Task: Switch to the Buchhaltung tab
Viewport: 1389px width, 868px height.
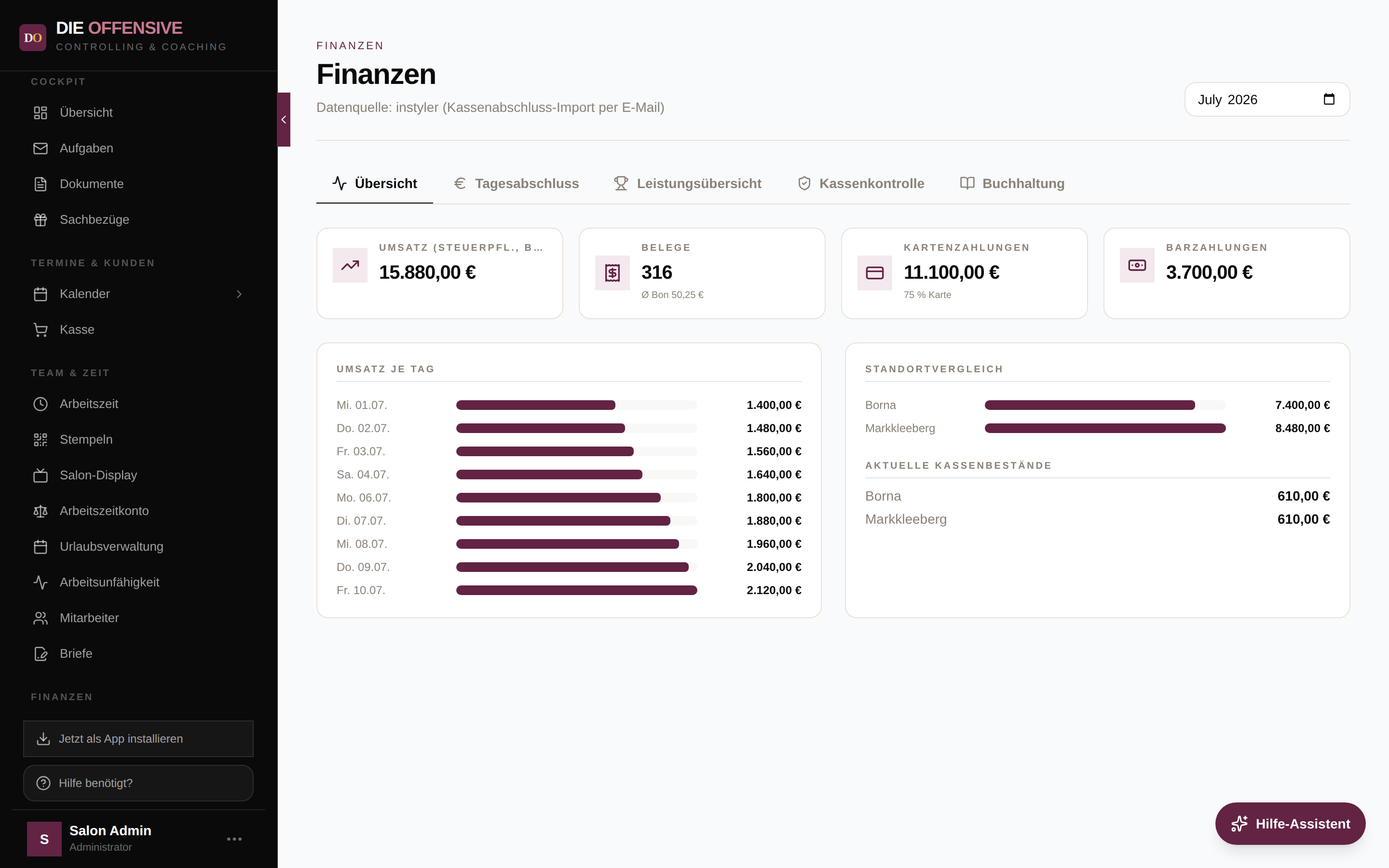Action: 1012,184
